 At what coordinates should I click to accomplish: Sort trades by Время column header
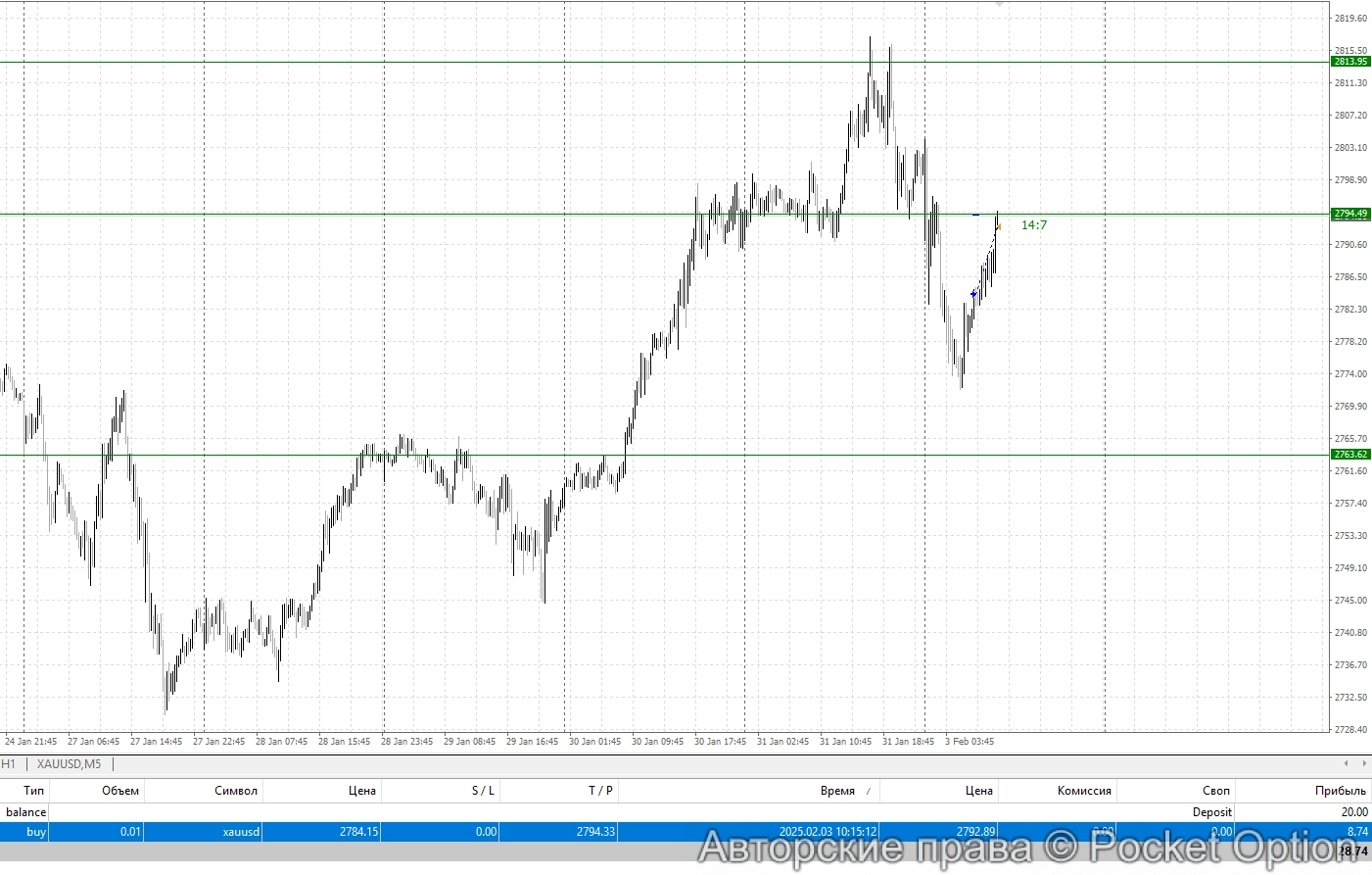837,791
